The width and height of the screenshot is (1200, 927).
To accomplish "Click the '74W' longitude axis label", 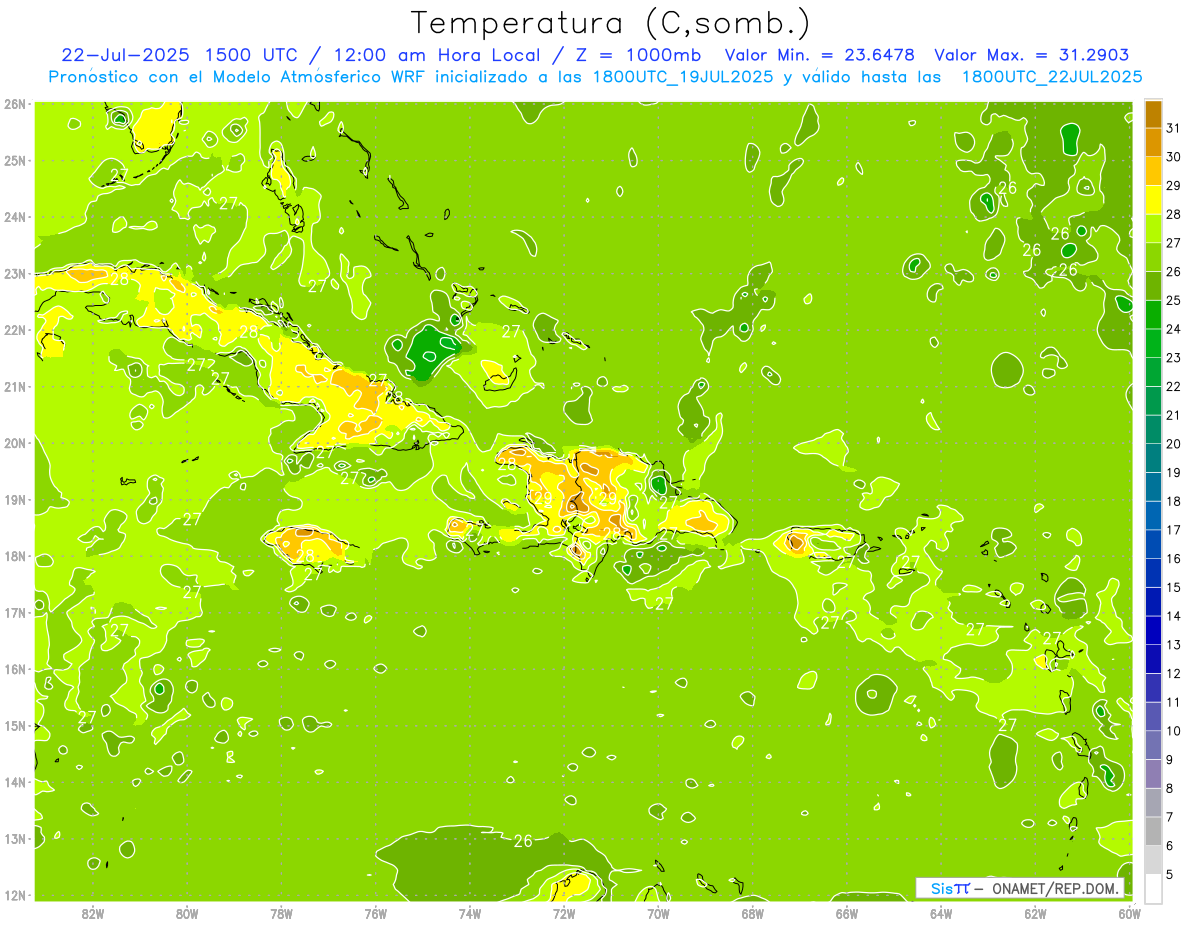I will click(x=470, y=913).
